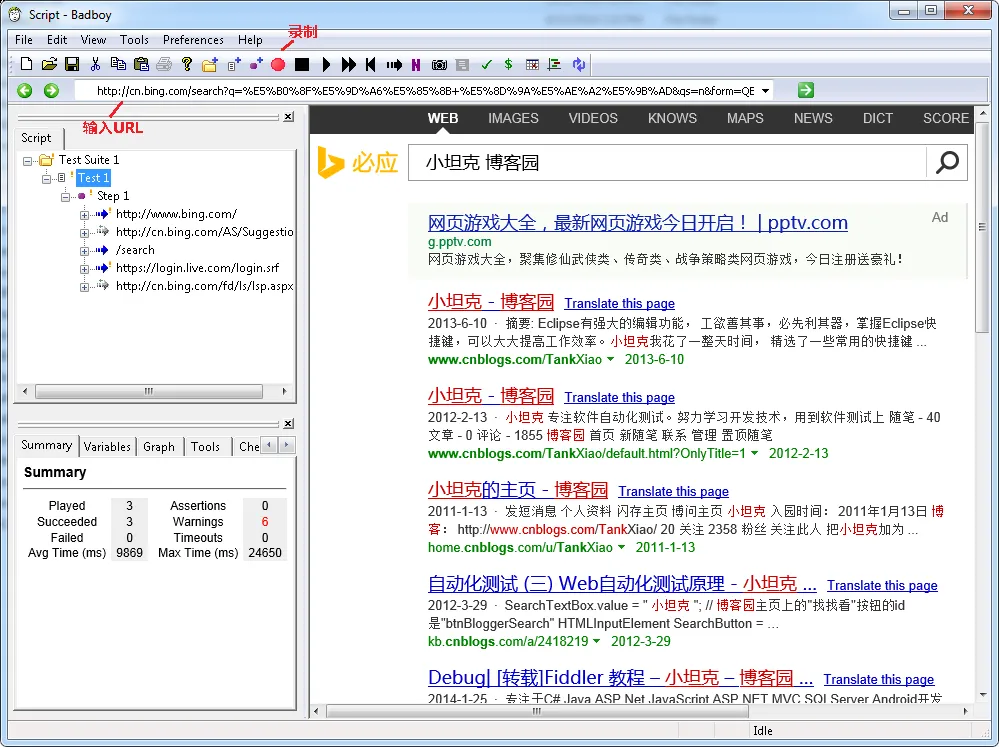The height and width of the screenshot is (747, 999).
Task: Click the Play All double-arrow icon
Action: click(x=349, y=64)
